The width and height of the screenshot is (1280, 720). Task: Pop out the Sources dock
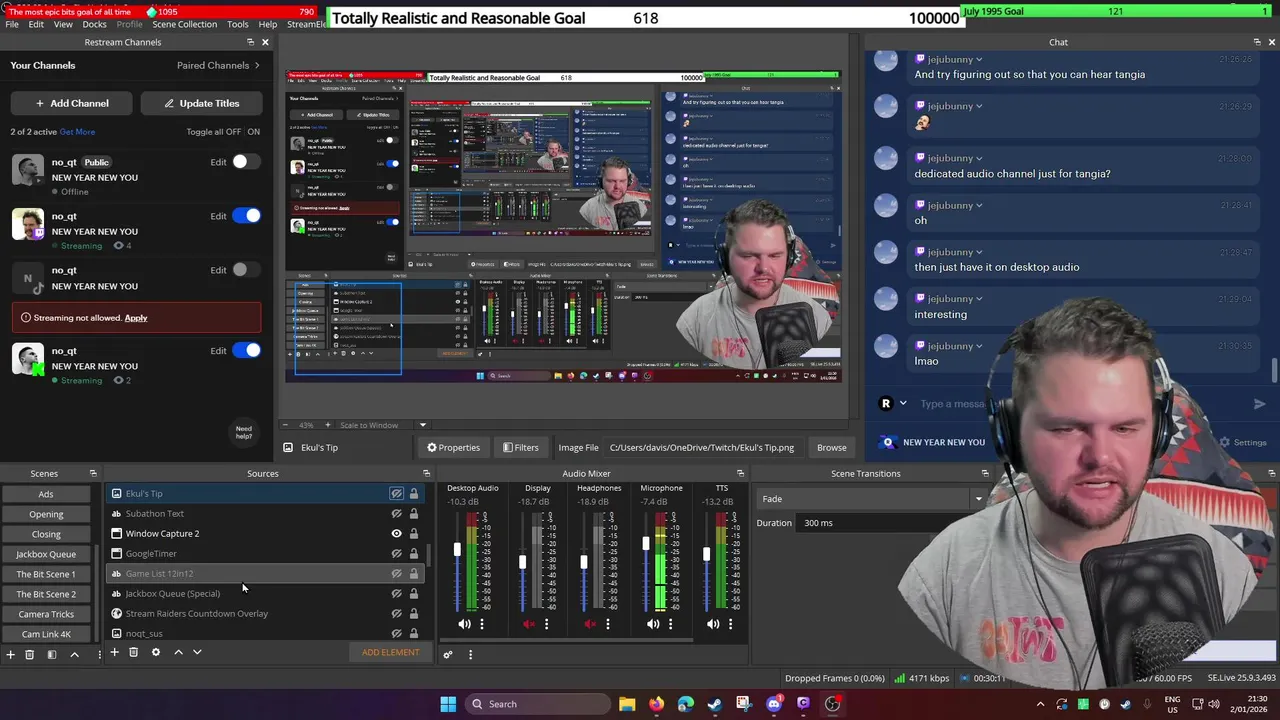[426, 474]
